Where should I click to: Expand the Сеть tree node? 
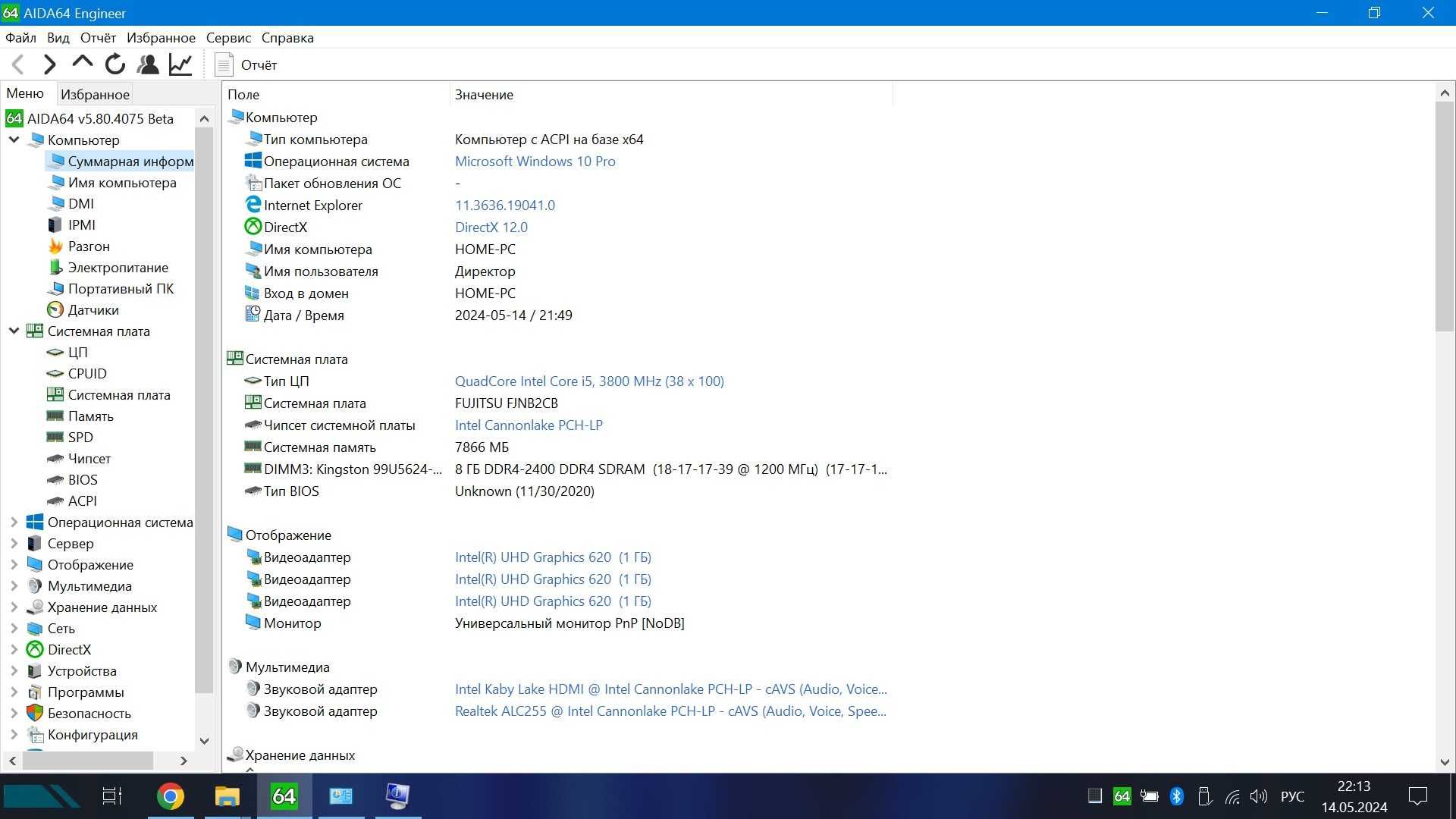14,629
